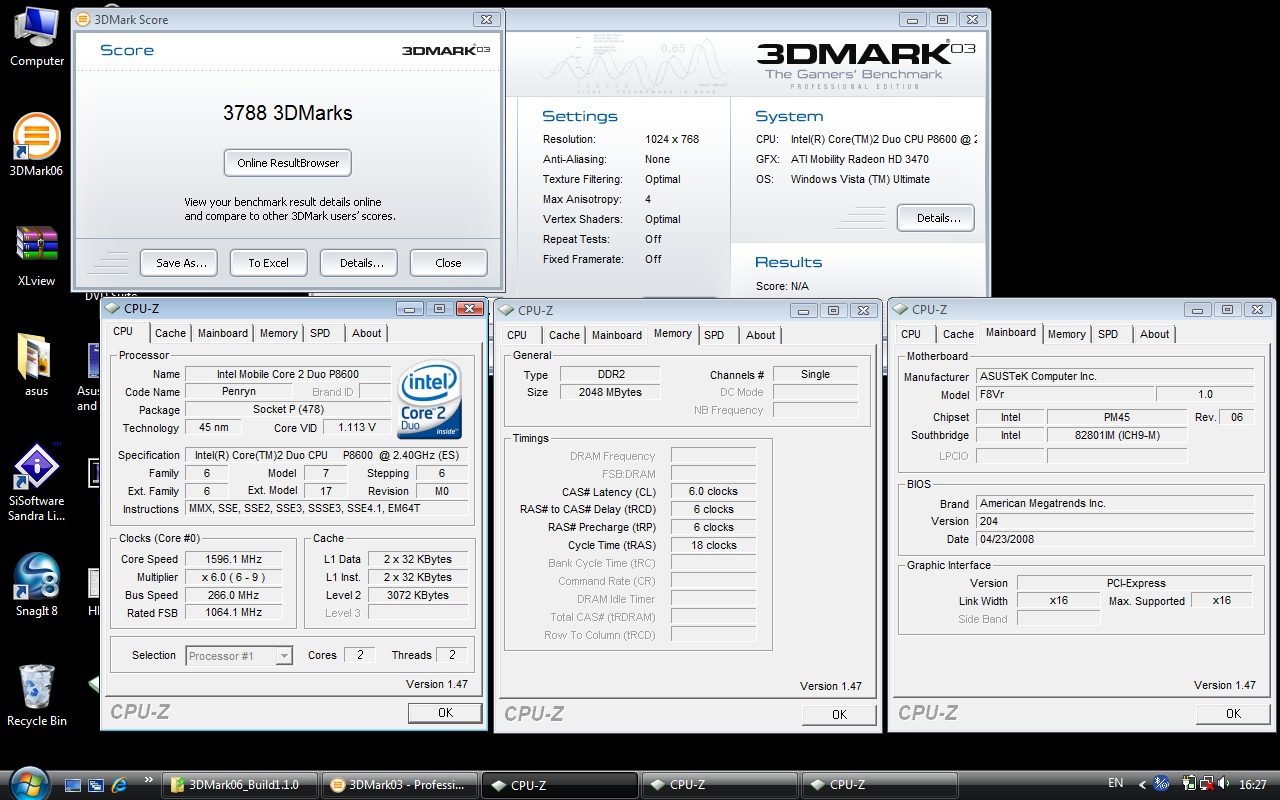Select the SnagIt 8 desktop shortcut

[x=37, y=584]
